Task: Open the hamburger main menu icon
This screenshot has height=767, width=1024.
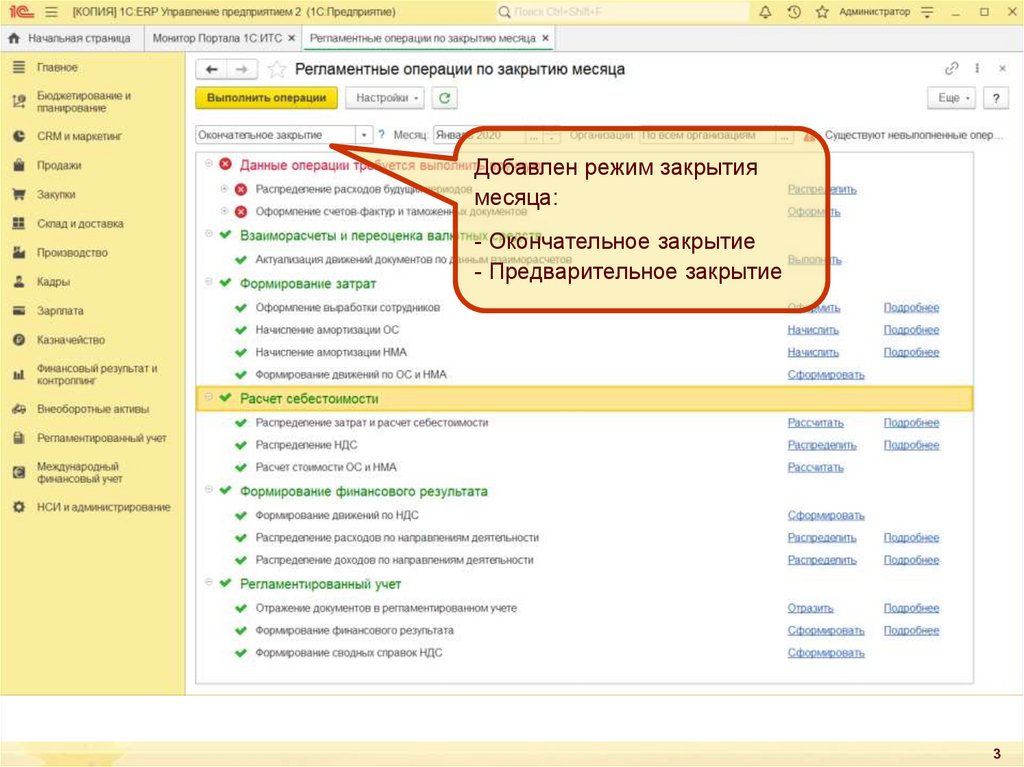Action: point(51,12)
